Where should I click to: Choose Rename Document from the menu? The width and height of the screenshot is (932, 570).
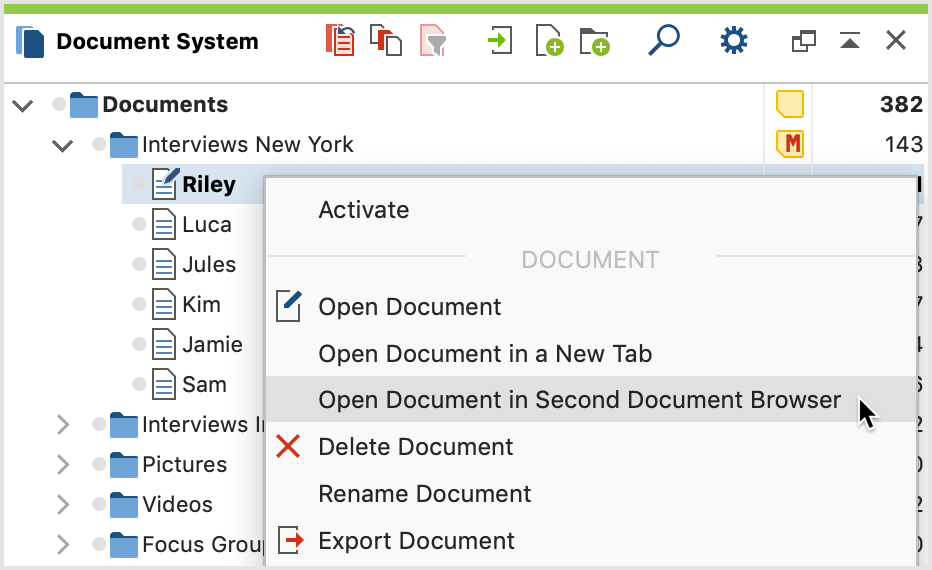[590, 493]
